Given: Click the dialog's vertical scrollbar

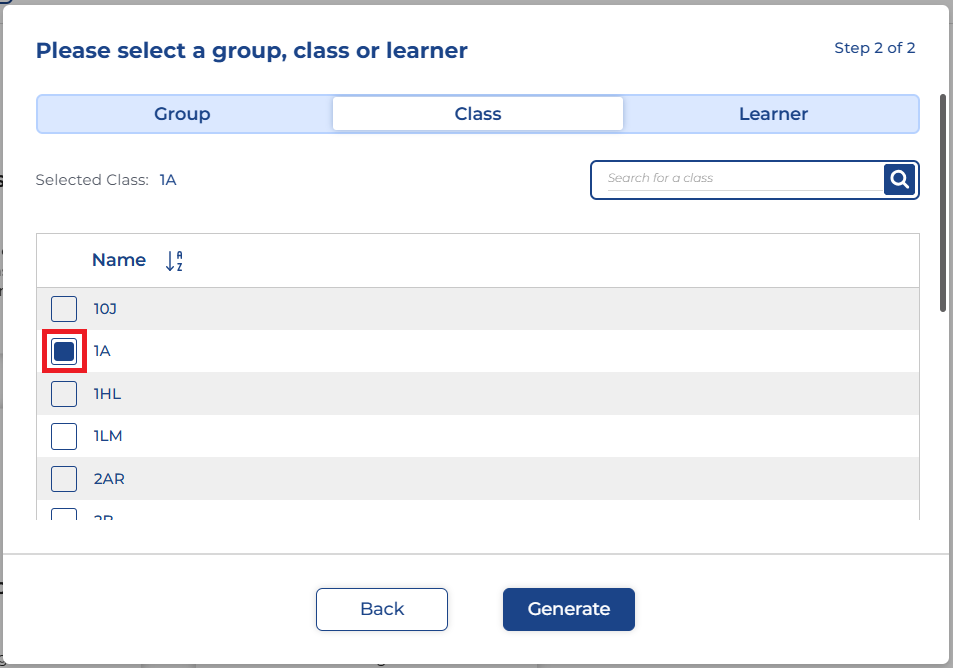Looking at the screenshot, I should click(x=942, y=205).
